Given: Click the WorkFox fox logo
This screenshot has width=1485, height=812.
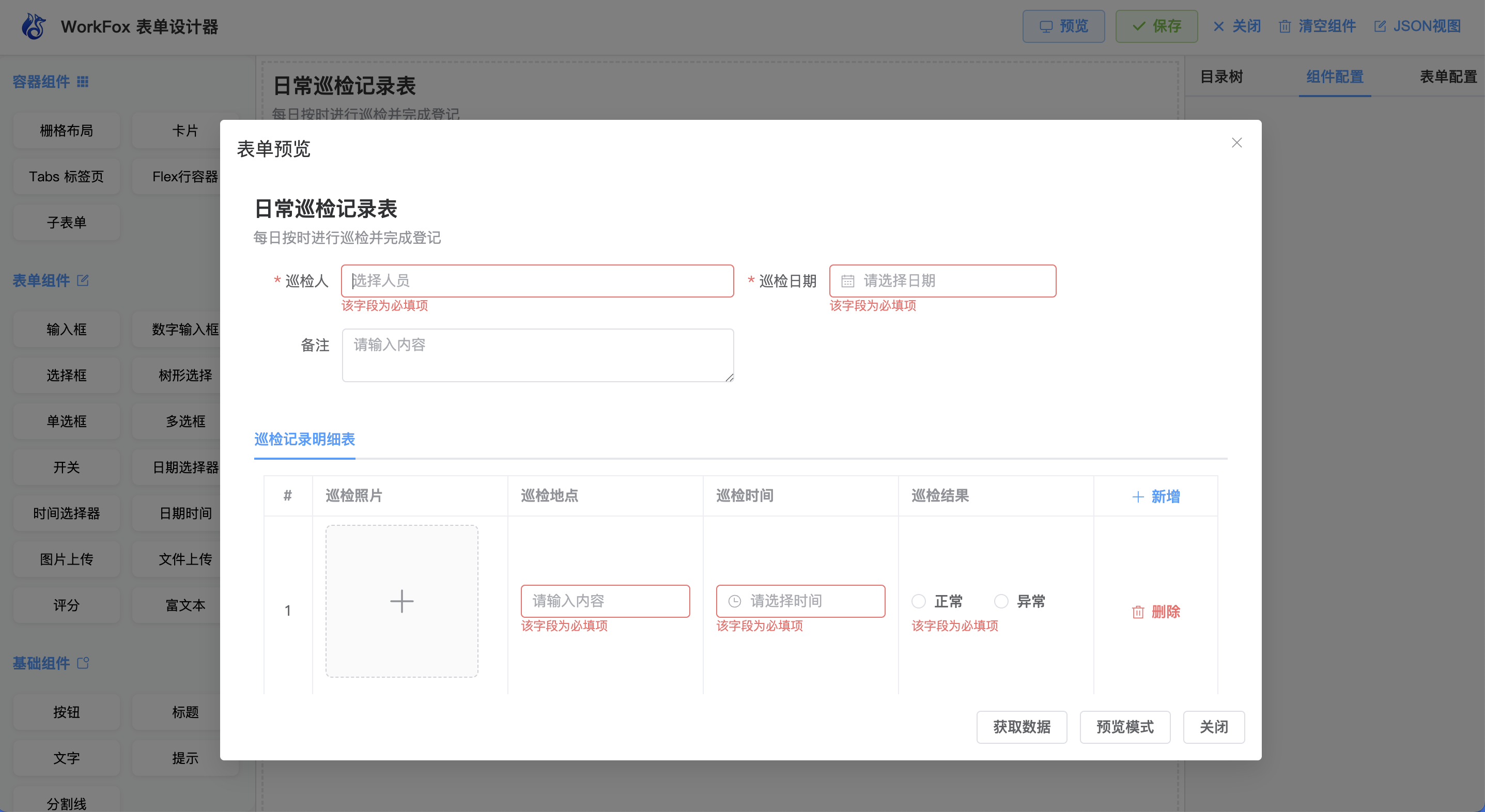Looking at the screenshot, I should click(x=34, y=26).
